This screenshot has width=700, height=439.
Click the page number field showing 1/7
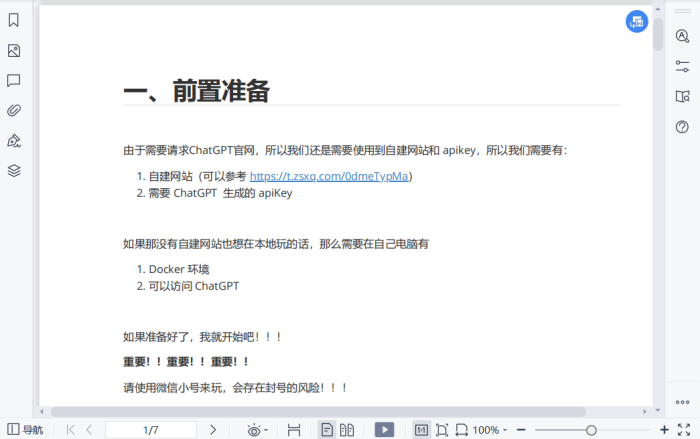point(150,430)
